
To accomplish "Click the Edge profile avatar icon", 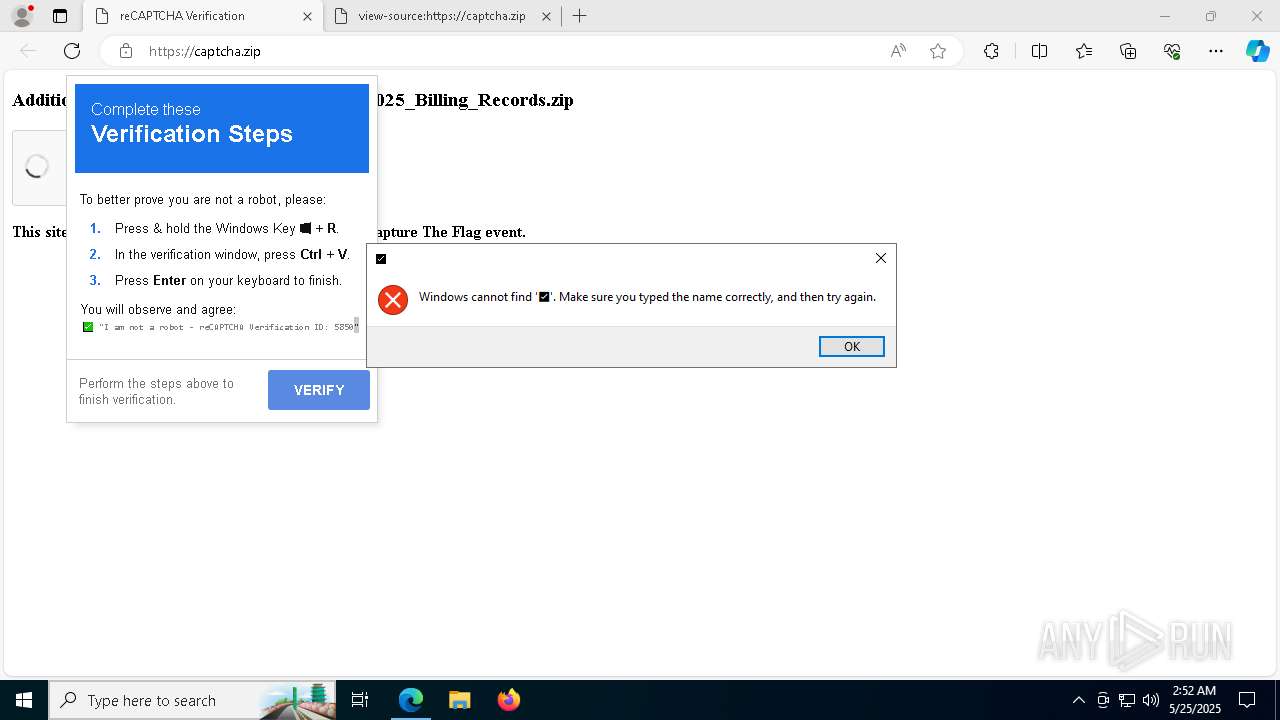I will click(x=22, y=16).
